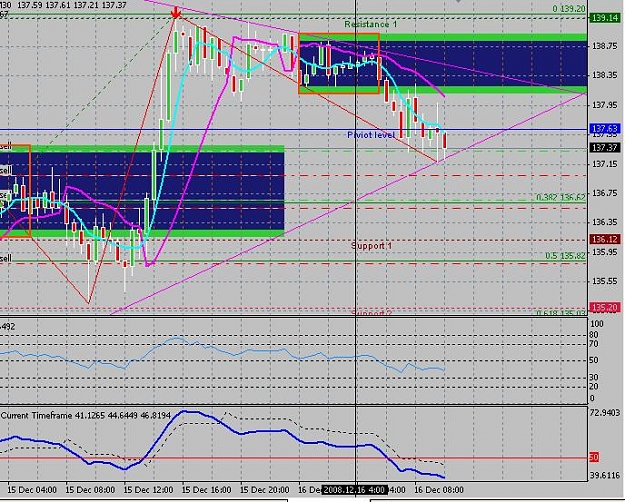The height and width of the screenshot is (502, 625).
Task: Select the Resistance 1 text label
Action: coord(371,24)
